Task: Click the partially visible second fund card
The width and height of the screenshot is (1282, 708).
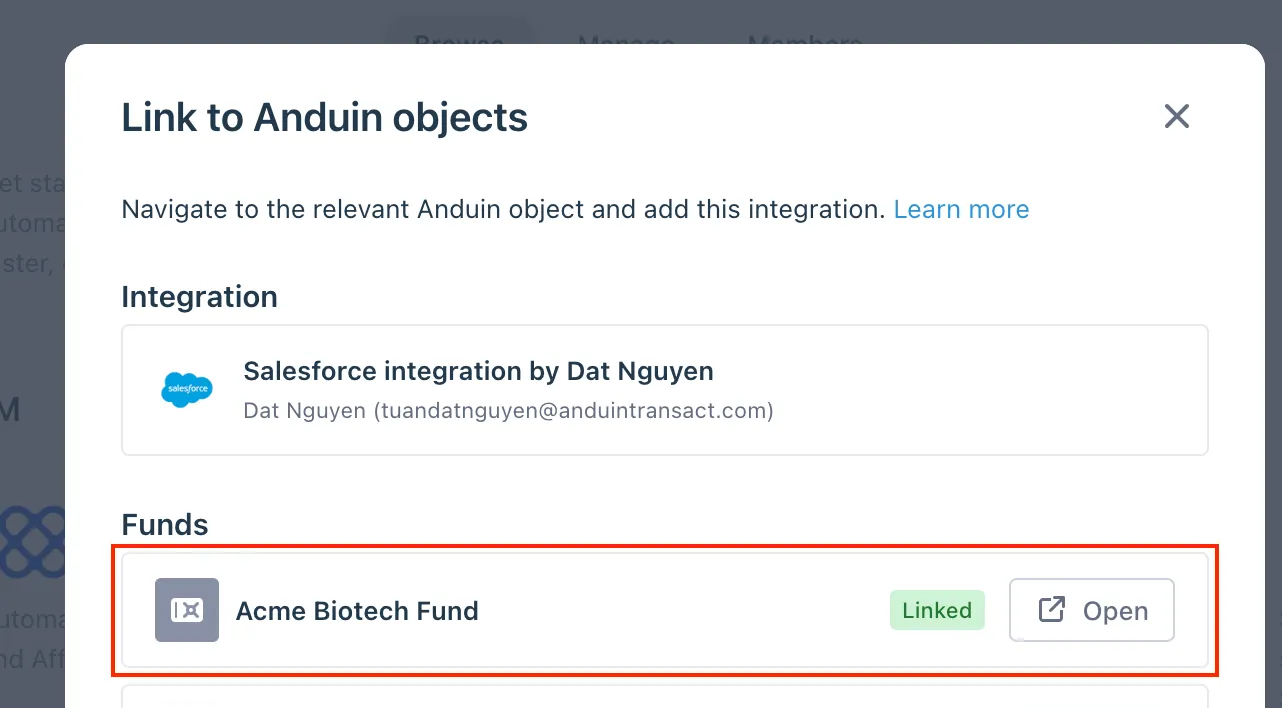Action: tap(665, 695)
